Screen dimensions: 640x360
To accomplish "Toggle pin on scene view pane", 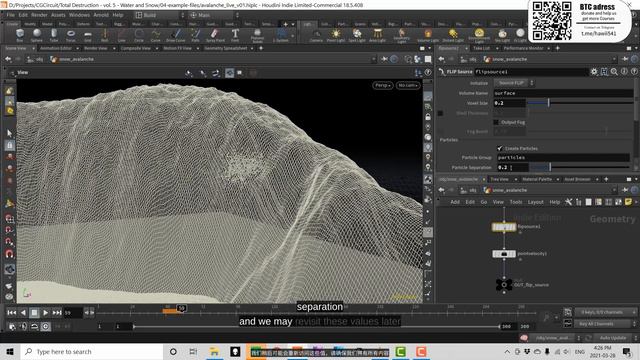I will click(384, 59).
